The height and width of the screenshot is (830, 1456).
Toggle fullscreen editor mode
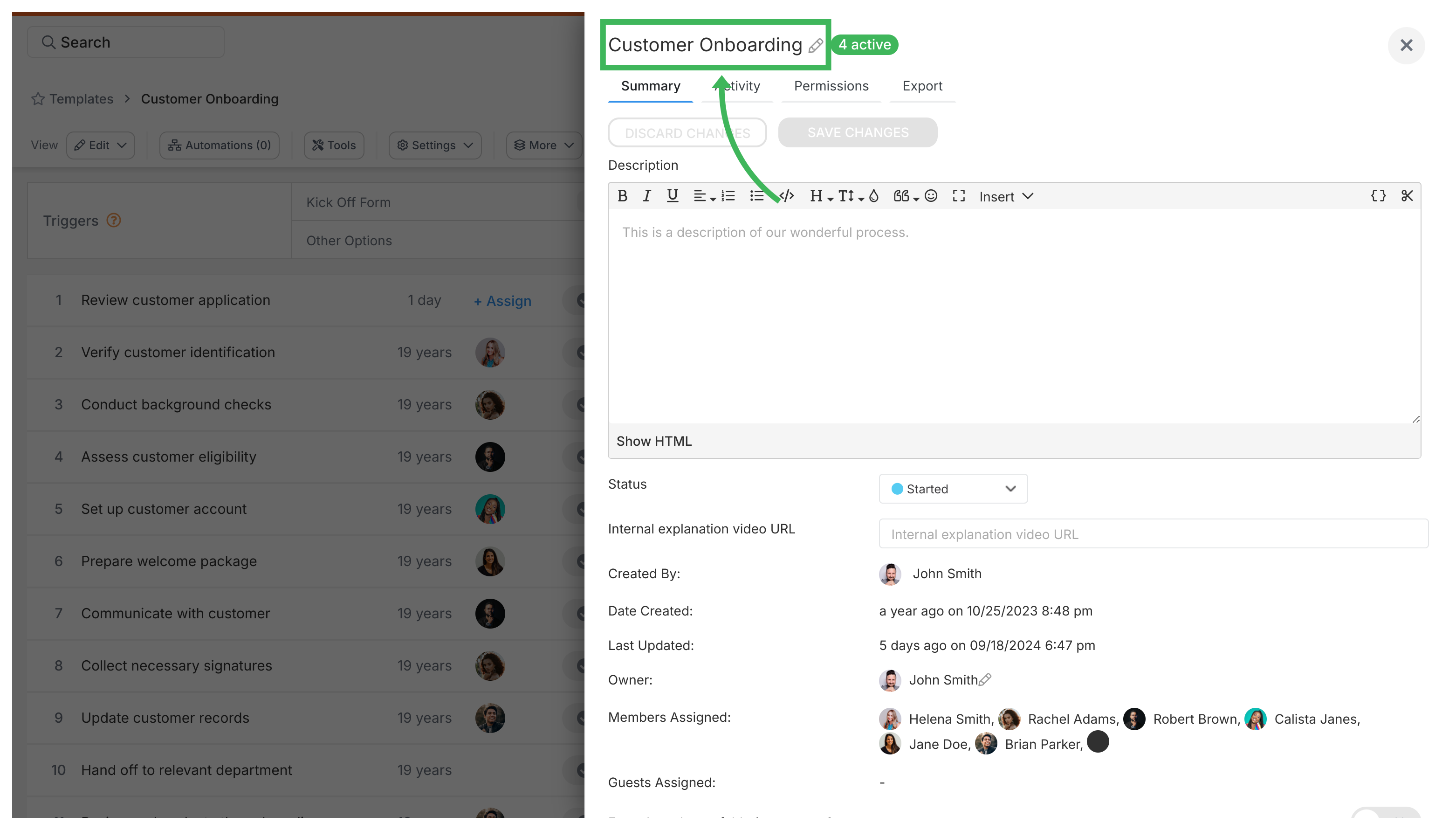click(x=958, y=196)
